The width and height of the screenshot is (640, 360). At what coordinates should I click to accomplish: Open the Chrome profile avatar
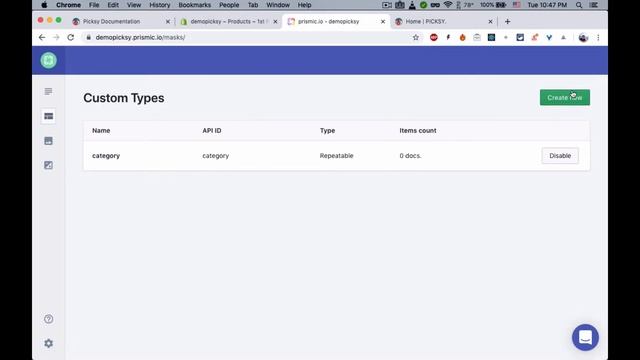click(583, 38)
